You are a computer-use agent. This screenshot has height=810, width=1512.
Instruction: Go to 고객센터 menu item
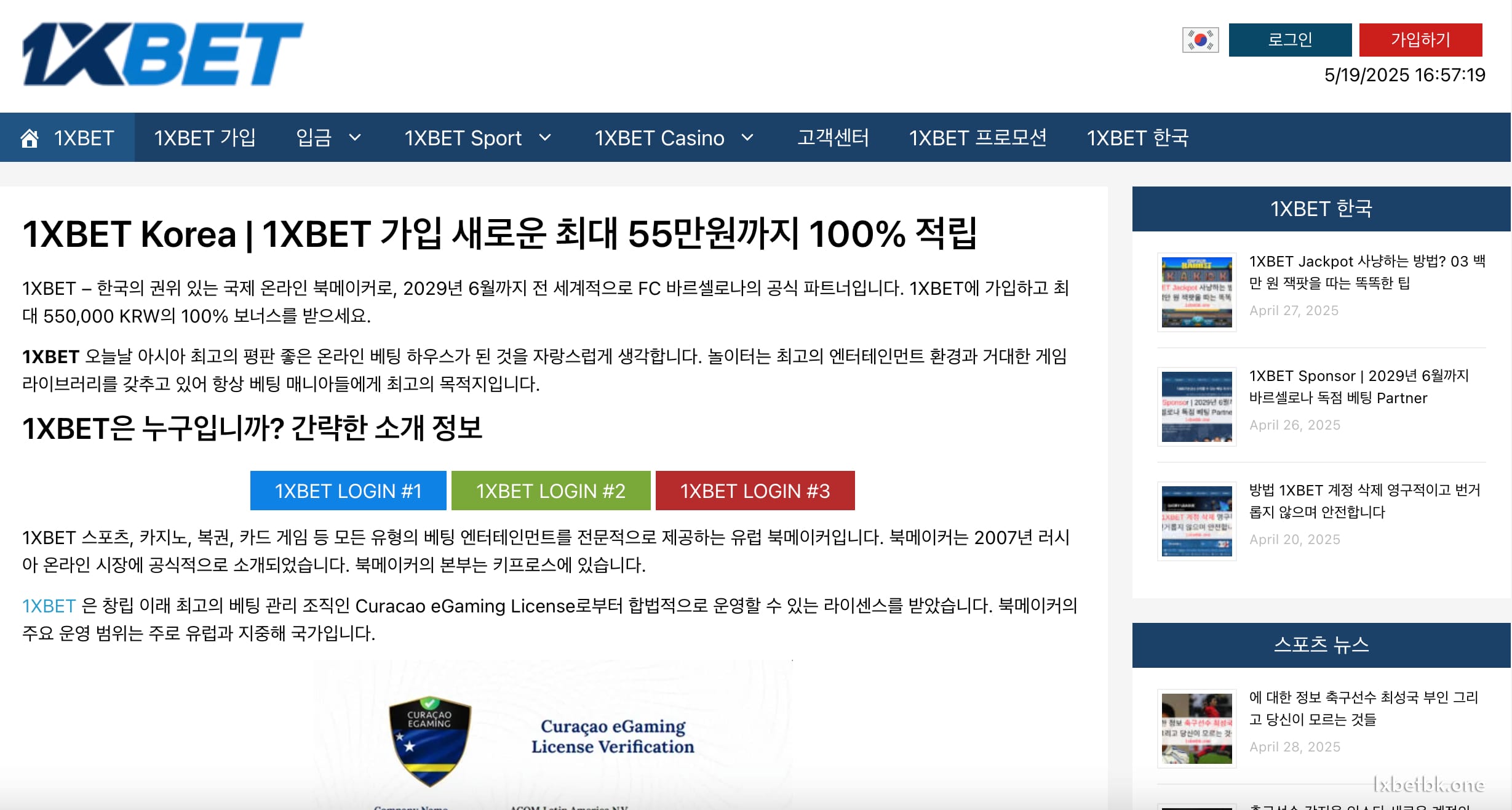[833, 137]
